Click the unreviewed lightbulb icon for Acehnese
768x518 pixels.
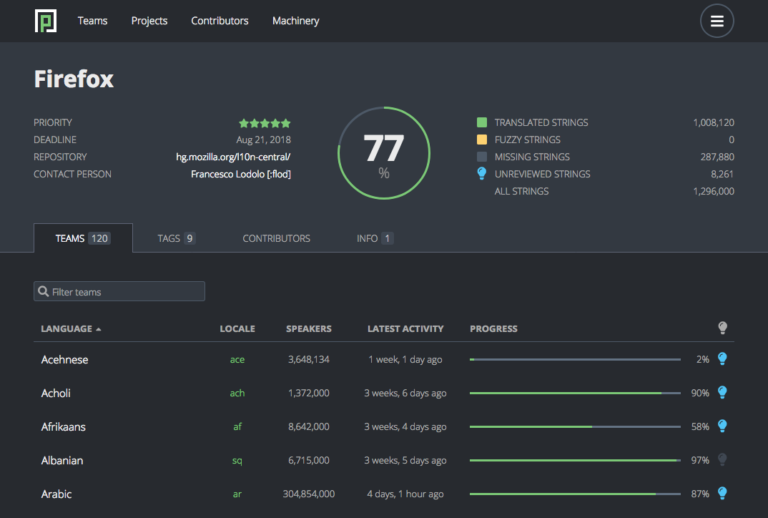tap(722, 359)
